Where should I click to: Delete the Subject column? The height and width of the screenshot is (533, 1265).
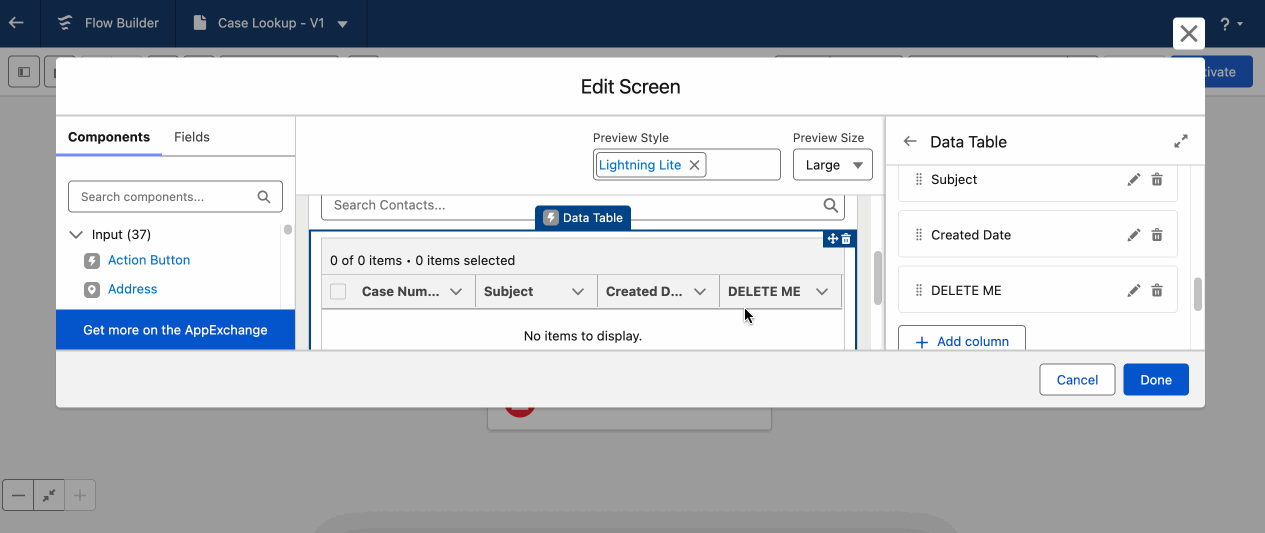(1157, 180)
